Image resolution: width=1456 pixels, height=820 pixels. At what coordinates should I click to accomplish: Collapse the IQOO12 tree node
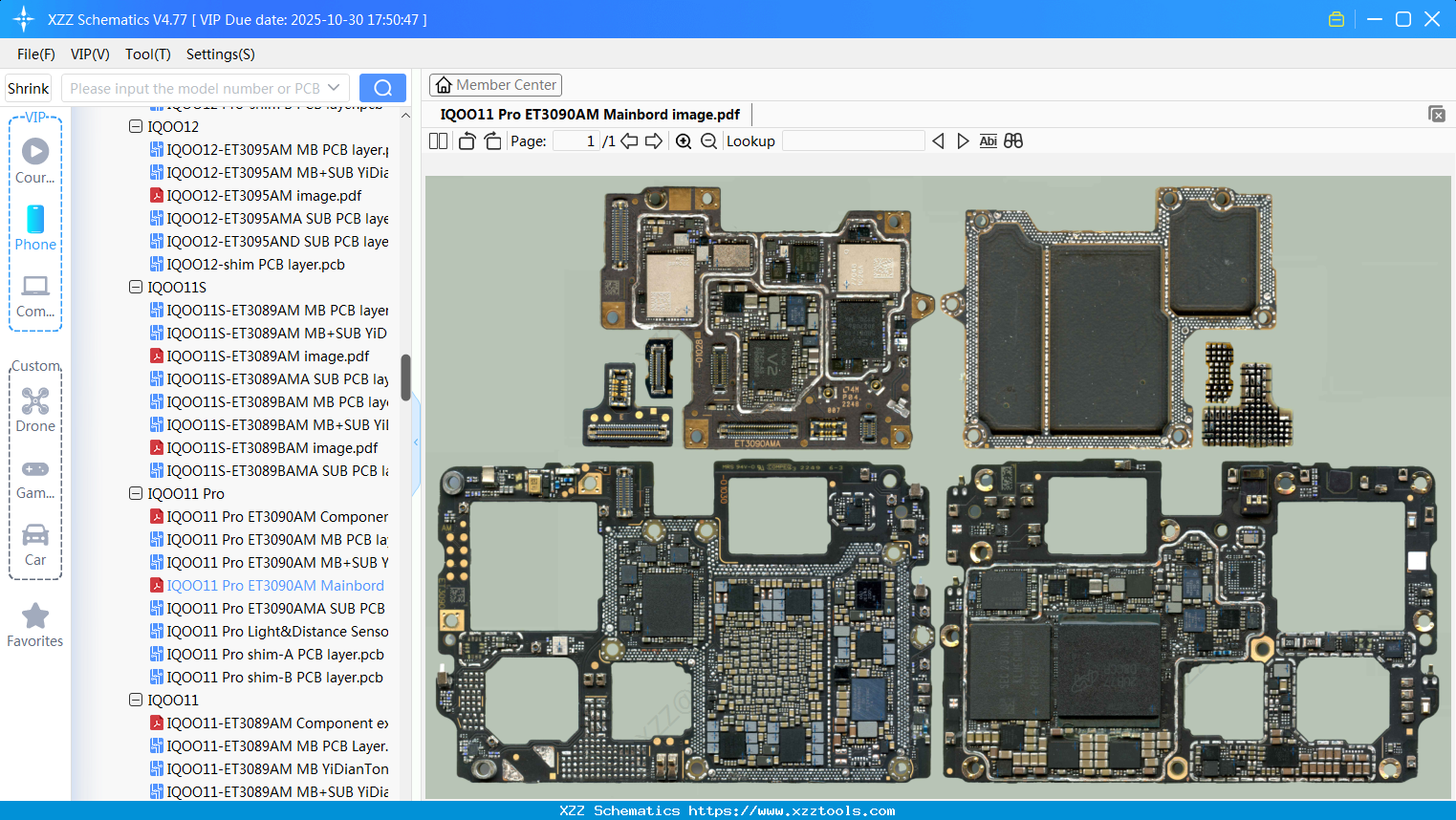[135, 126]
